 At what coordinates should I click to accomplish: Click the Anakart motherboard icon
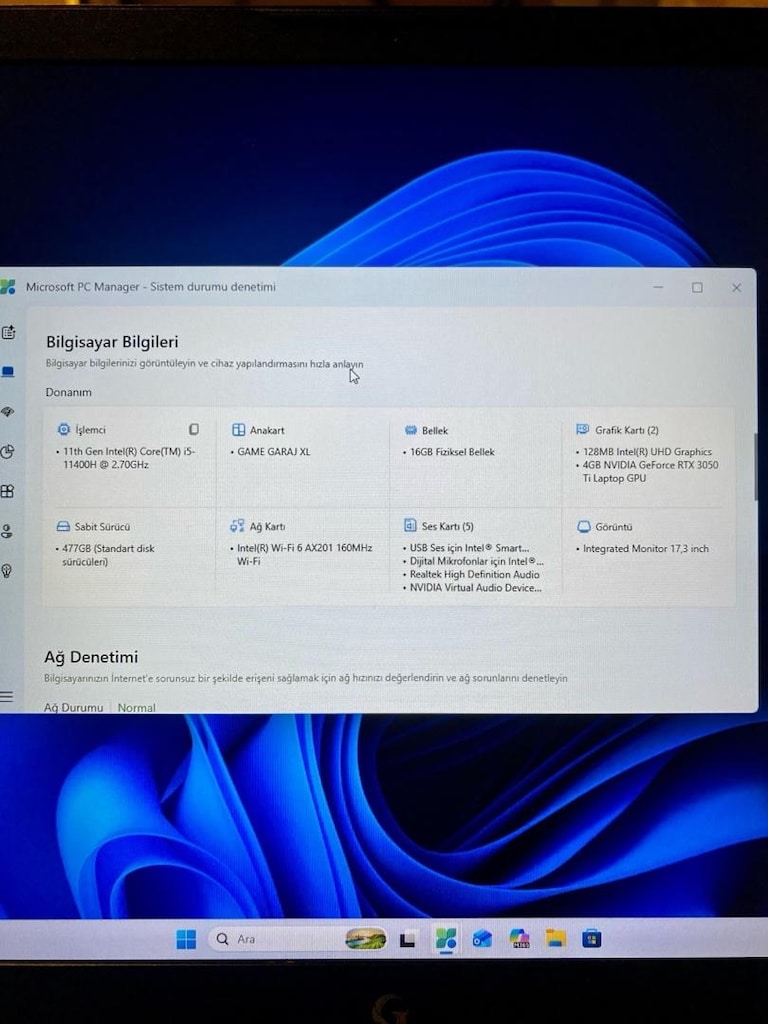coord(238,430)
